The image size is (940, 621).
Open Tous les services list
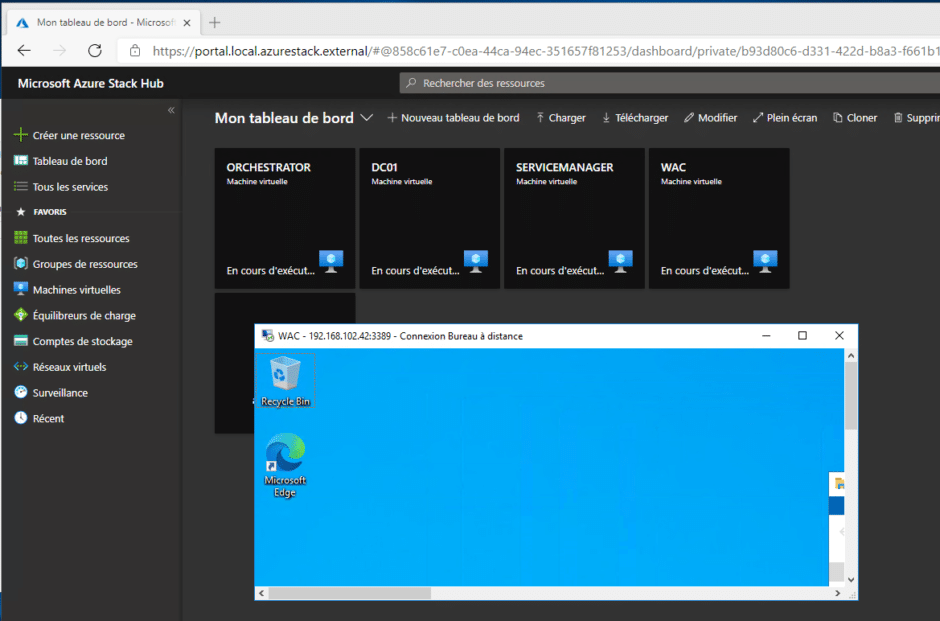coord(70,187)
